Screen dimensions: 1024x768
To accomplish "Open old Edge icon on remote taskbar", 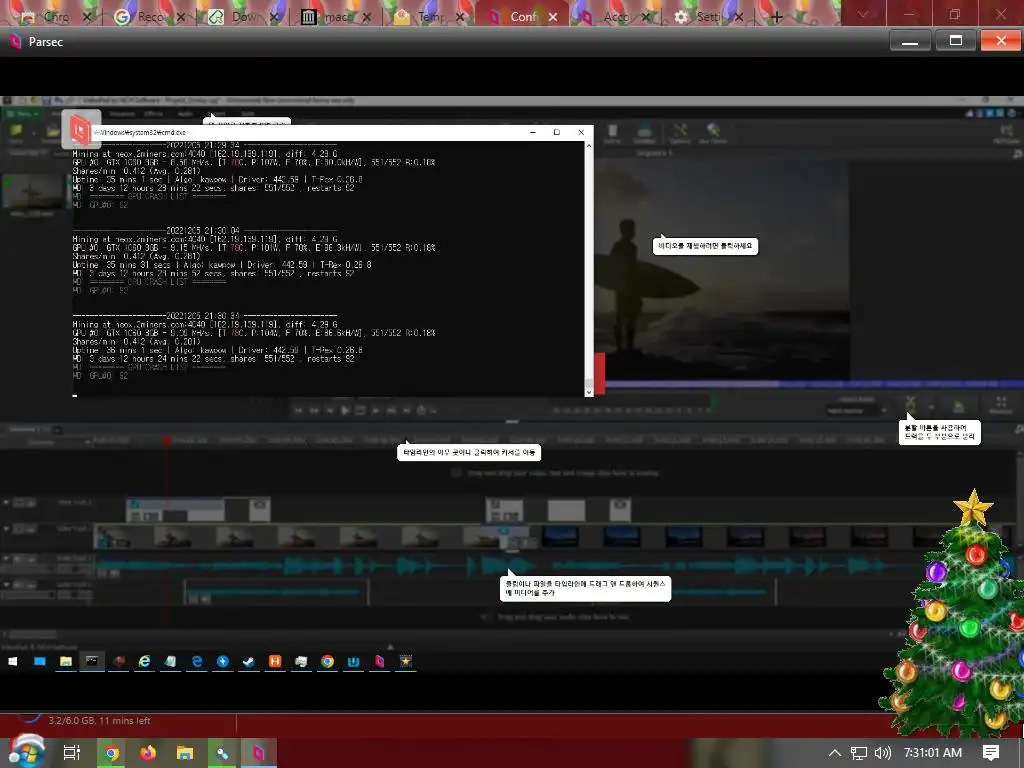I will click(x=197, y=662).
